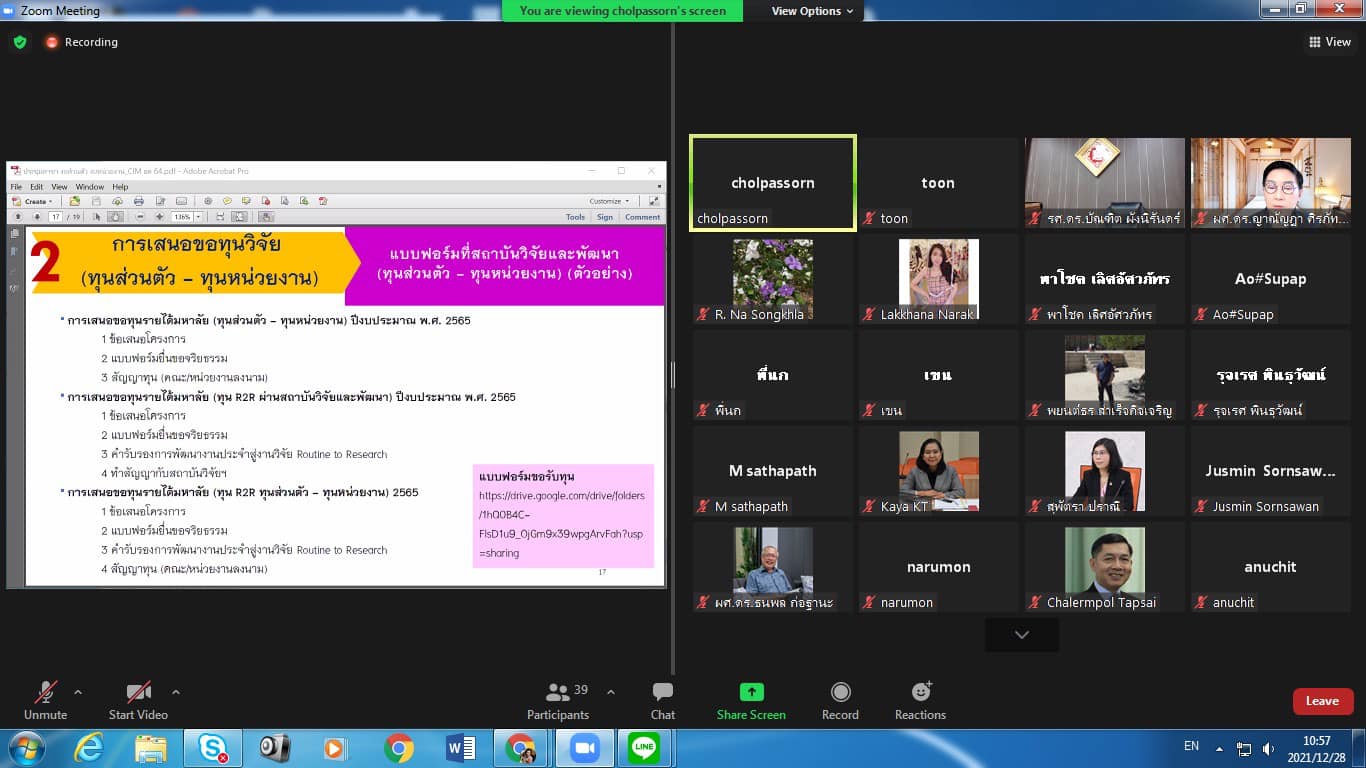The image size is (1366, 768).
Task: Open the View Options dropdown
Action: coord(812,11)
